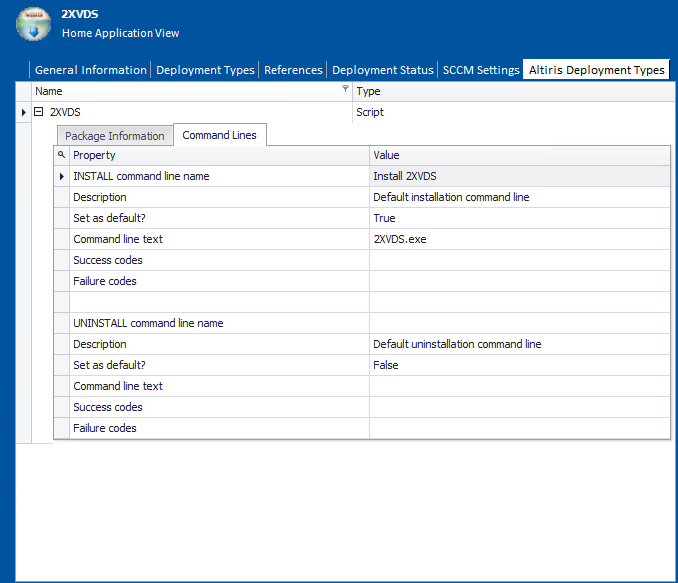Click the empty UNINSTALL command line name value
The height and width of the screenshot is (583, 678).
point(519,323)
